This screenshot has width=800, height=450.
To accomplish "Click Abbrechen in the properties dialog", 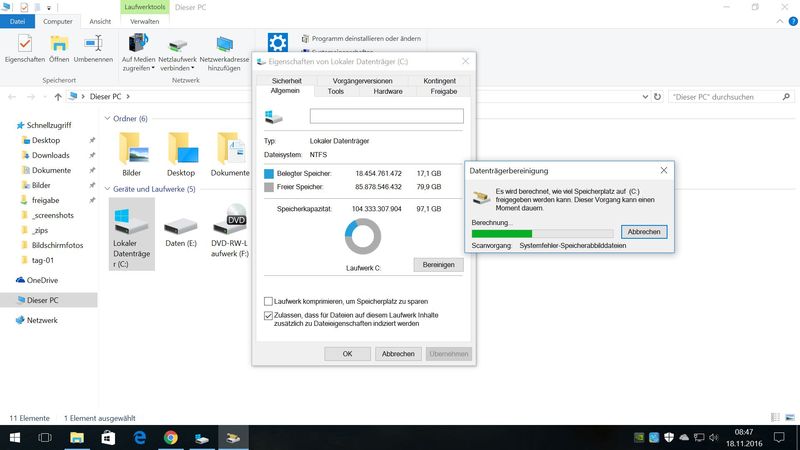I will point(398,354).
